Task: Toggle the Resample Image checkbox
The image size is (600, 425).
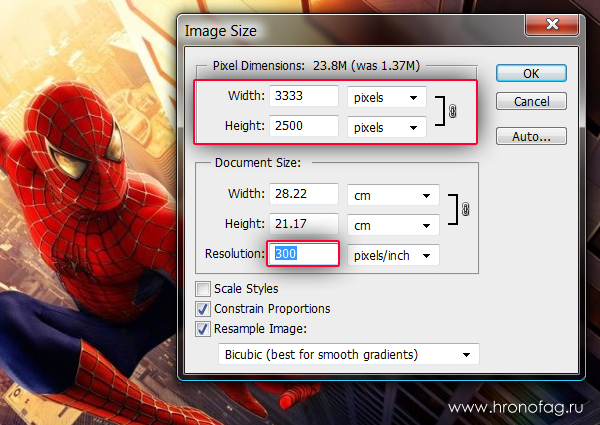Action: click(x=204, y=328)
